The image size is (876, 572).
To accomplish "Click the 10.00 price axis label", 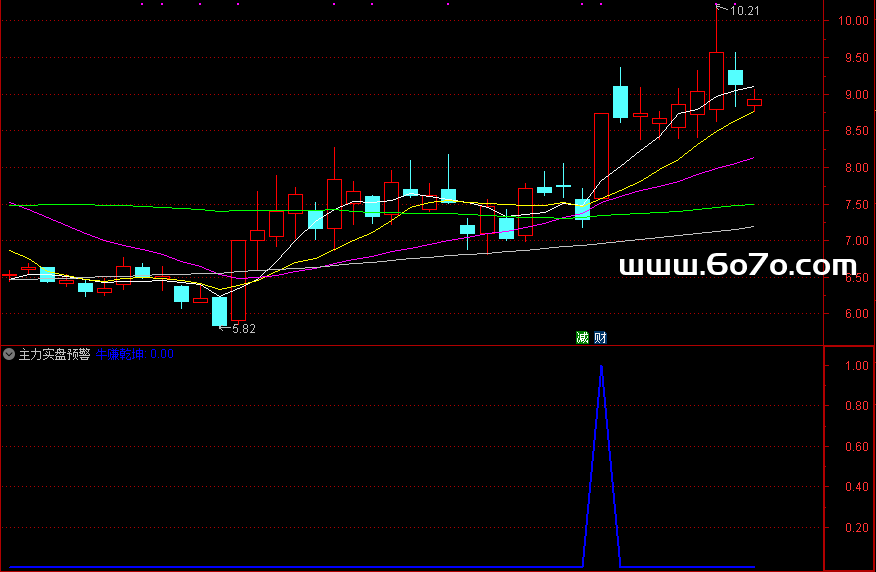I will coord(852,21).
